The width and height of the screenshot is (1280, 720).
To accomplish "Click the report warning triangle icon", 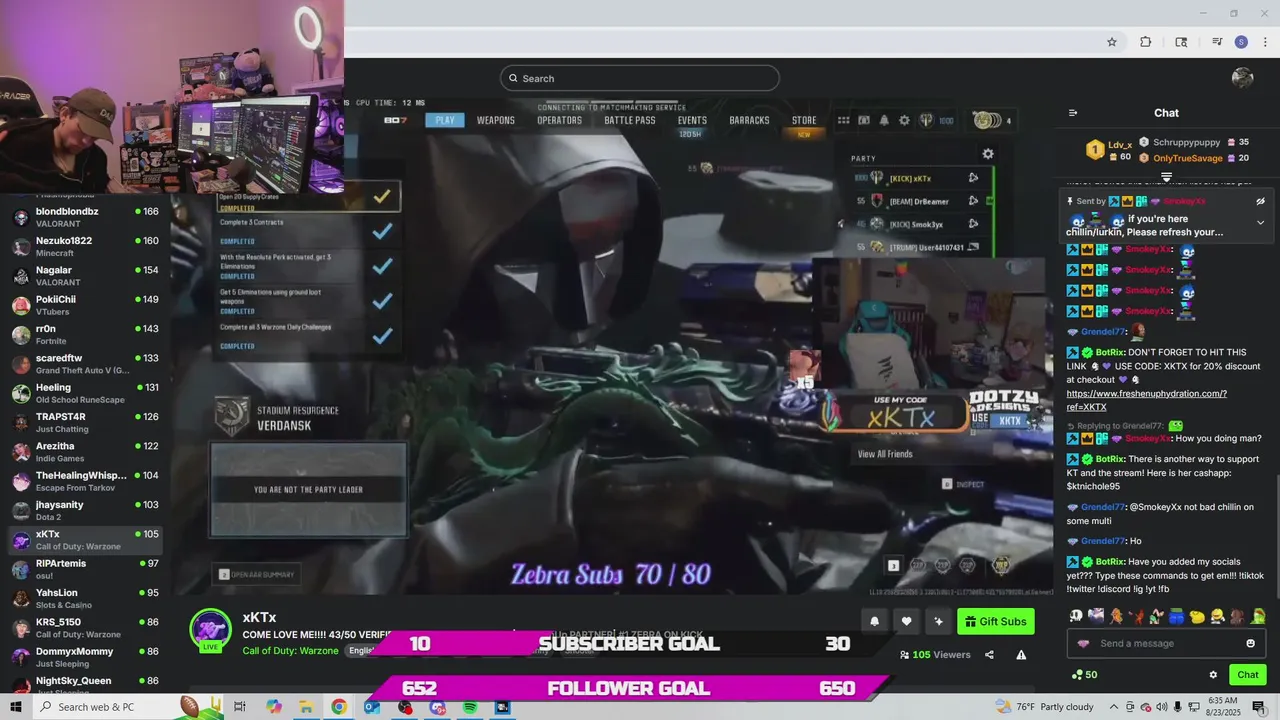I will tap(1021, 655).
